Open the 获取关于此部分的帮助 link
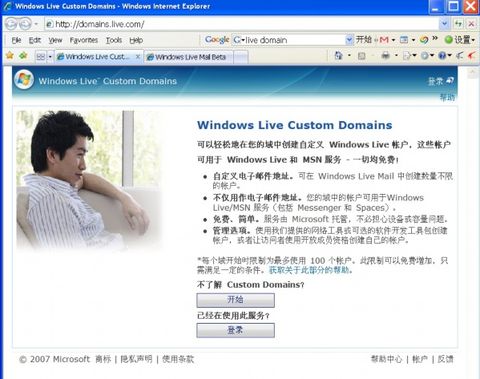480x379 pixels. (x=309, y=270)
